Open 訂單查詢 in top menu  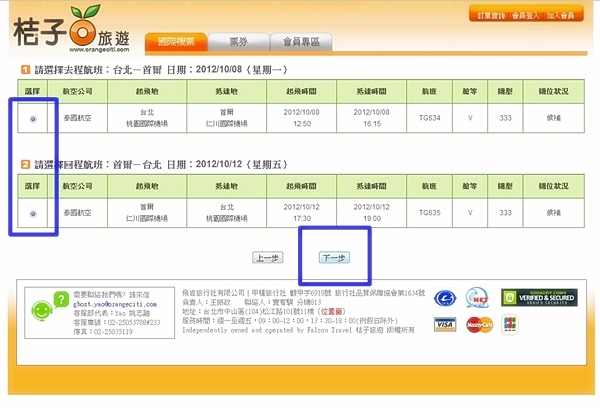(x=491, y=16)
